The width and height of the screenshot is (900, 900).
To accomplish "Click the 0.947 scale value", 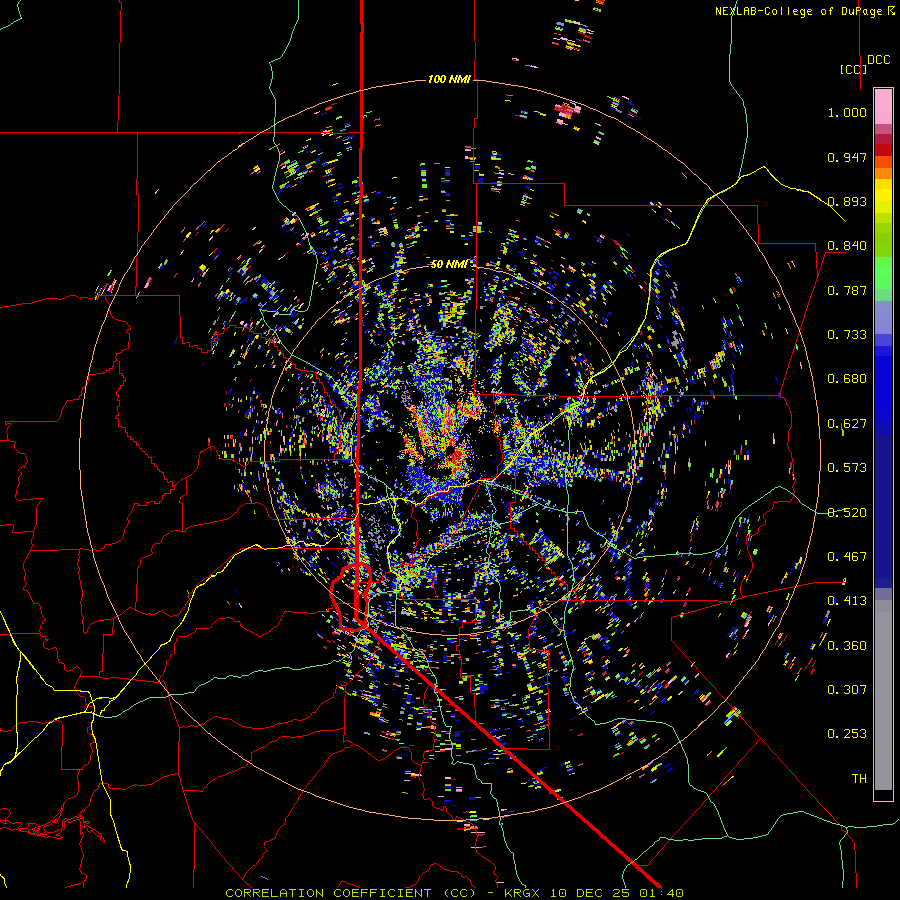I will point(847,157).
